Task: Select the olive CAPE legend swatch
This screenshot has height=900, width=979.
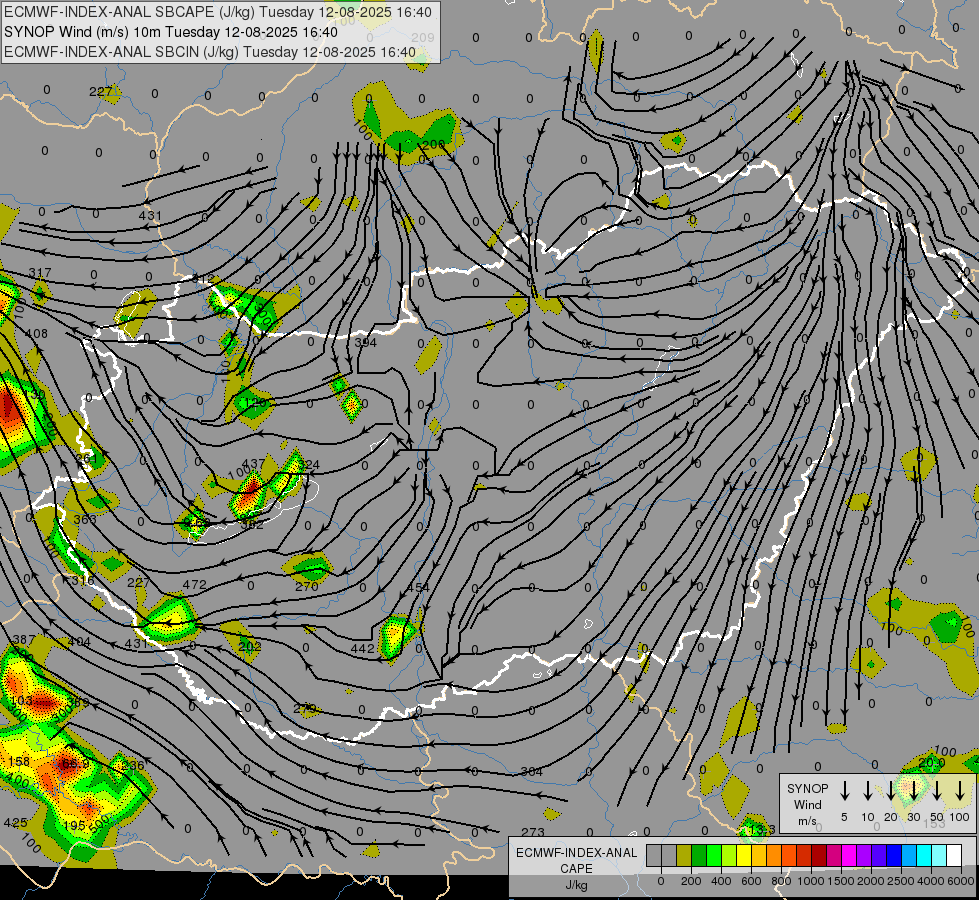Action: click(684, 856)
